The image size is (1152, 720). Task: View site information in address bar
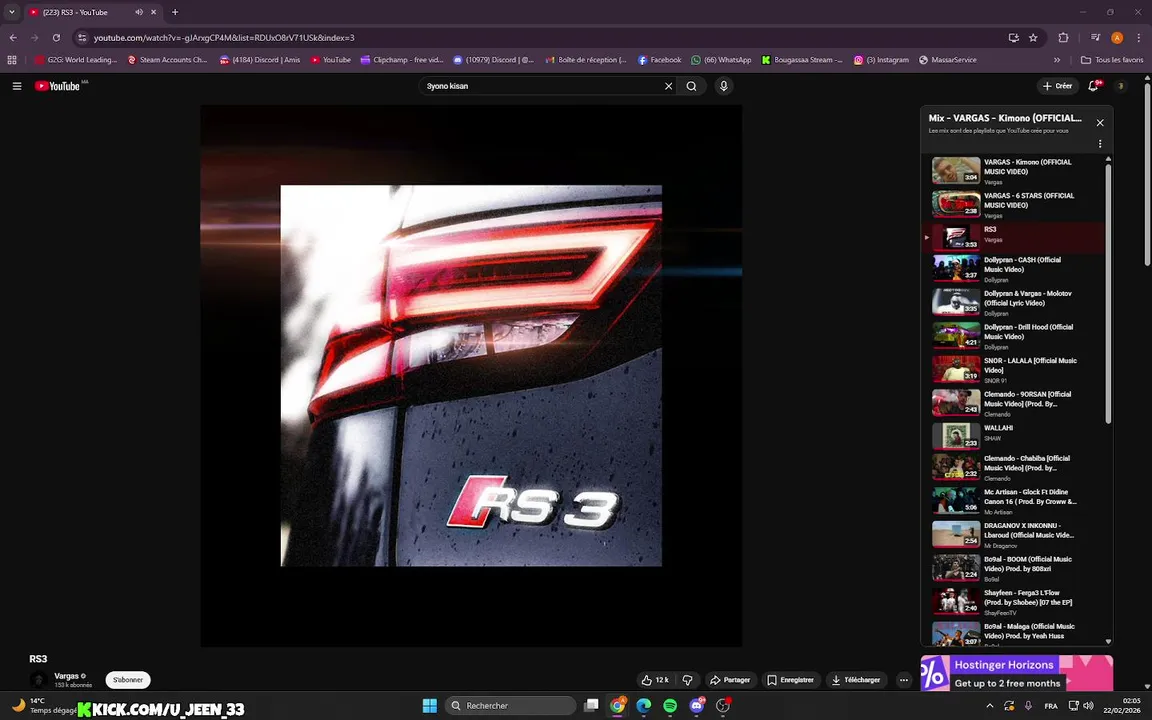click(x=82, y=37)
